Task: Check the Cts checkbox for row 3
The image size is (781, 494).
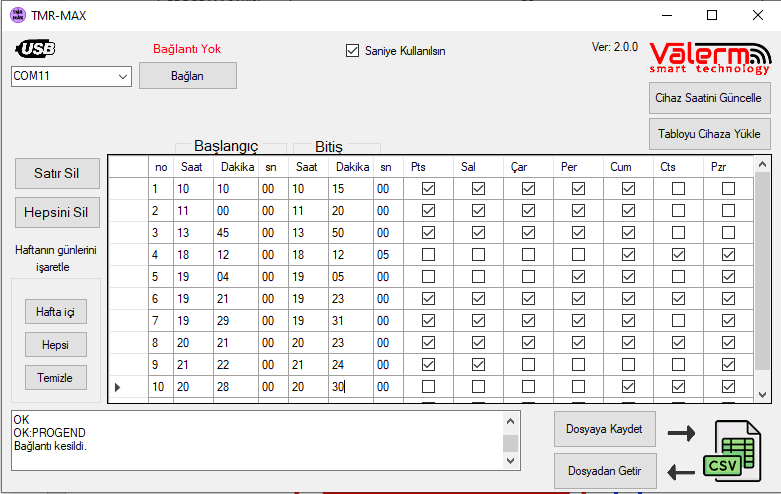Action: coord(678,233)
